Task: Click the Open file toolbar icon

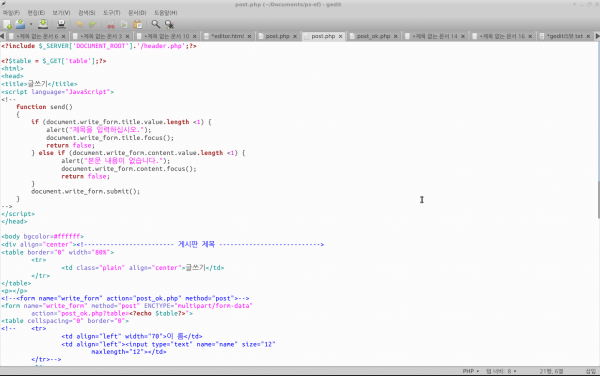Action: click(x=20, y=24)
